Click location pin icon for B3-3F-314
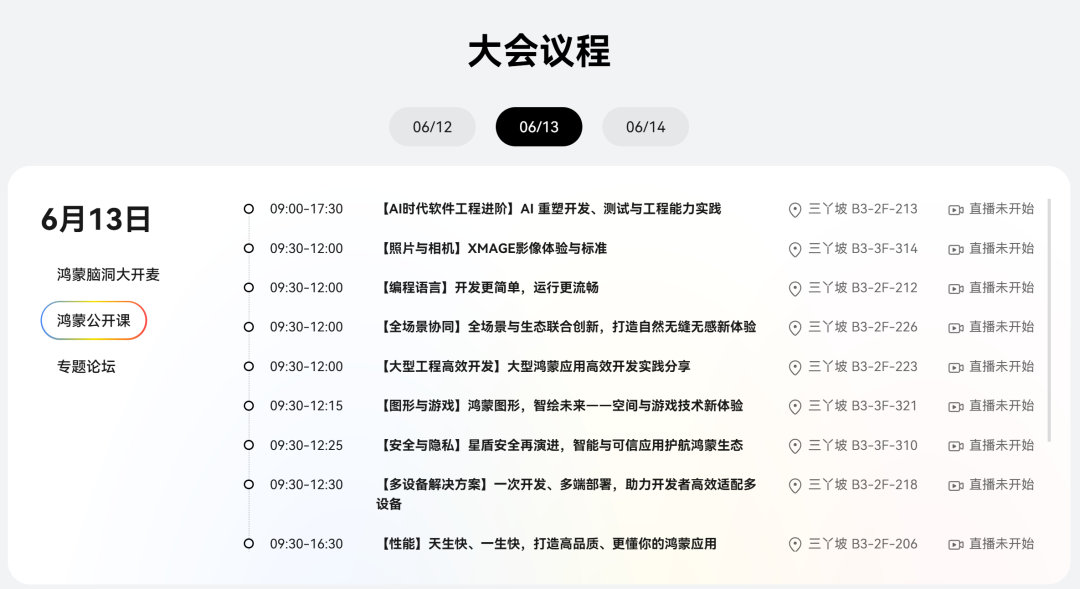 [x=795, y=249]
